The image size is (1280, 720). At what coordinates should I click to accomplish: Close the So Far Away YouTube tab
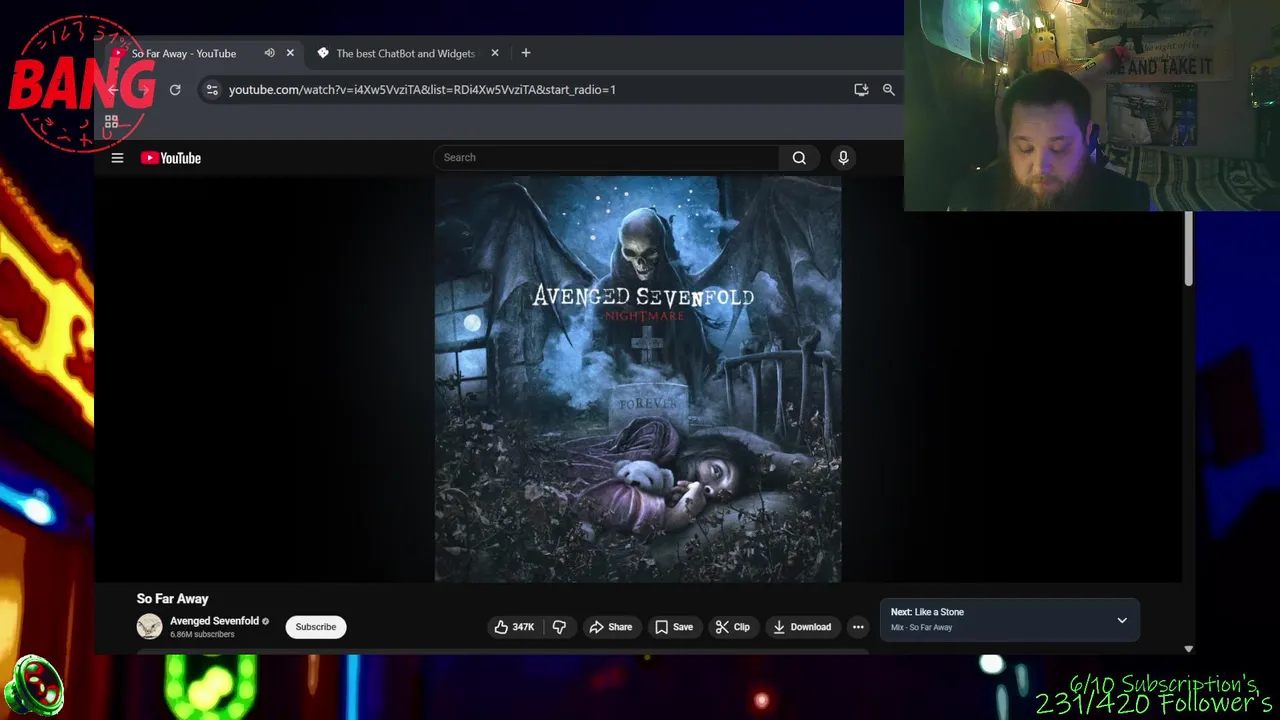point(290,53)
